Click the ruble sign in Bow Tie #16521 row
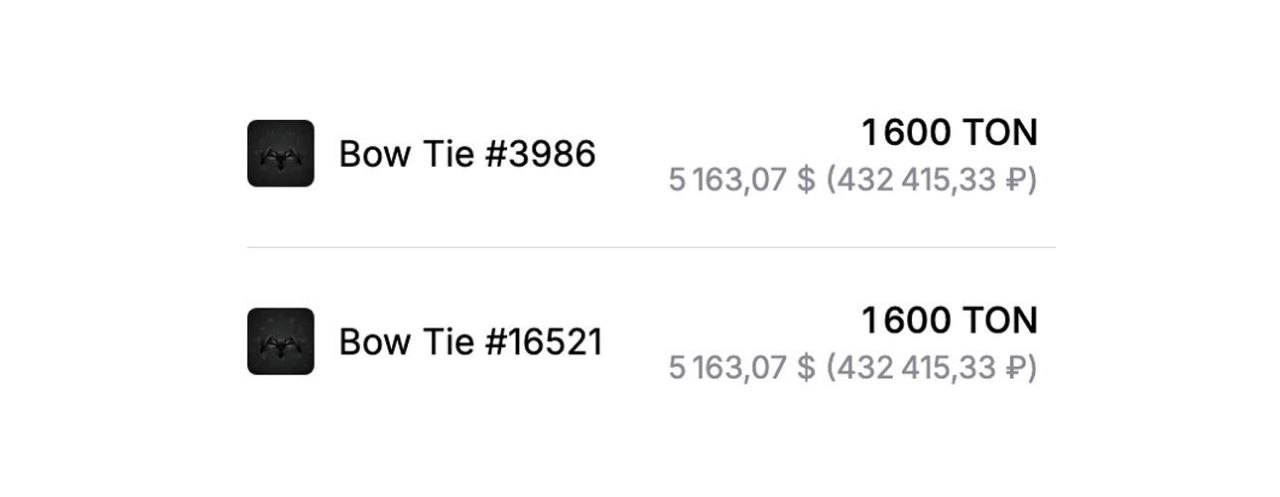The height and width of the screenshot is (497, 1280). [1015, 369]
